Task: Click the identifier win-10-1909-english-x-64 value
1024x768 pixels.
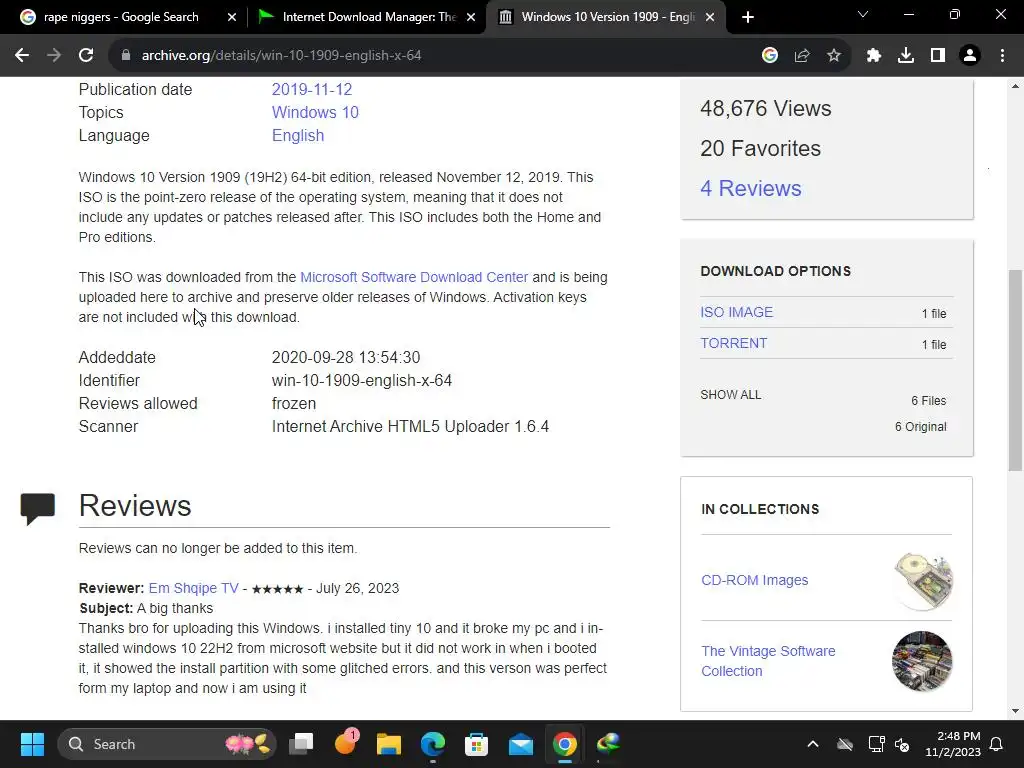Action: 362,380
